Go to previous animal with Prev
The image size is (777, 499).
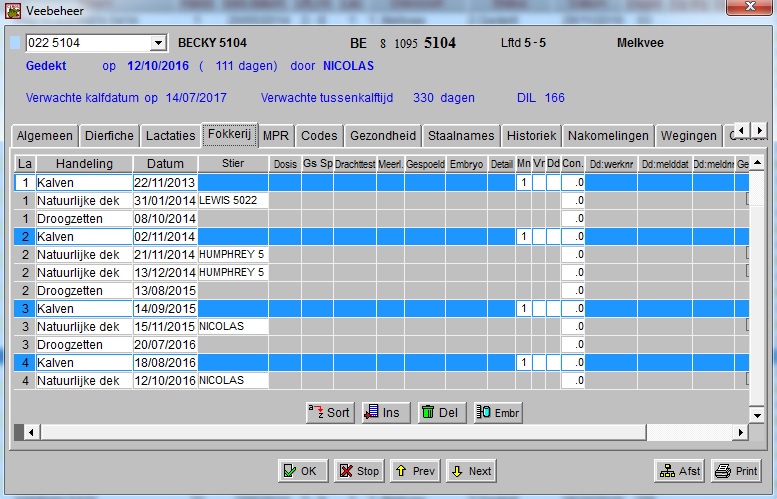[414, 471]
